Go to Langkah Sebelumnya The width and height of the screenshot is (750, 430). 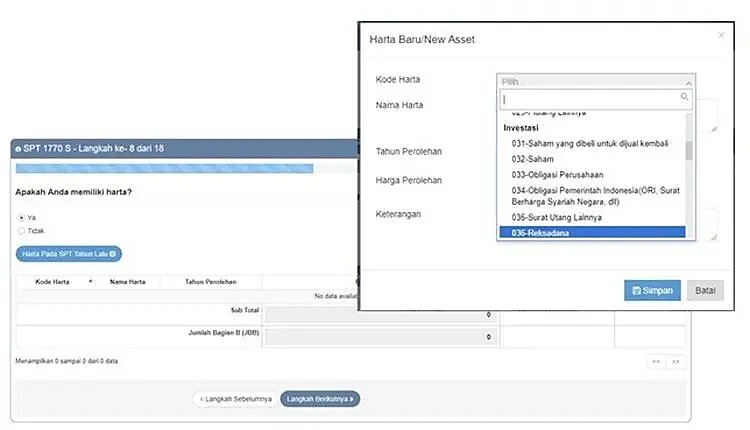[x=236, y=399]
